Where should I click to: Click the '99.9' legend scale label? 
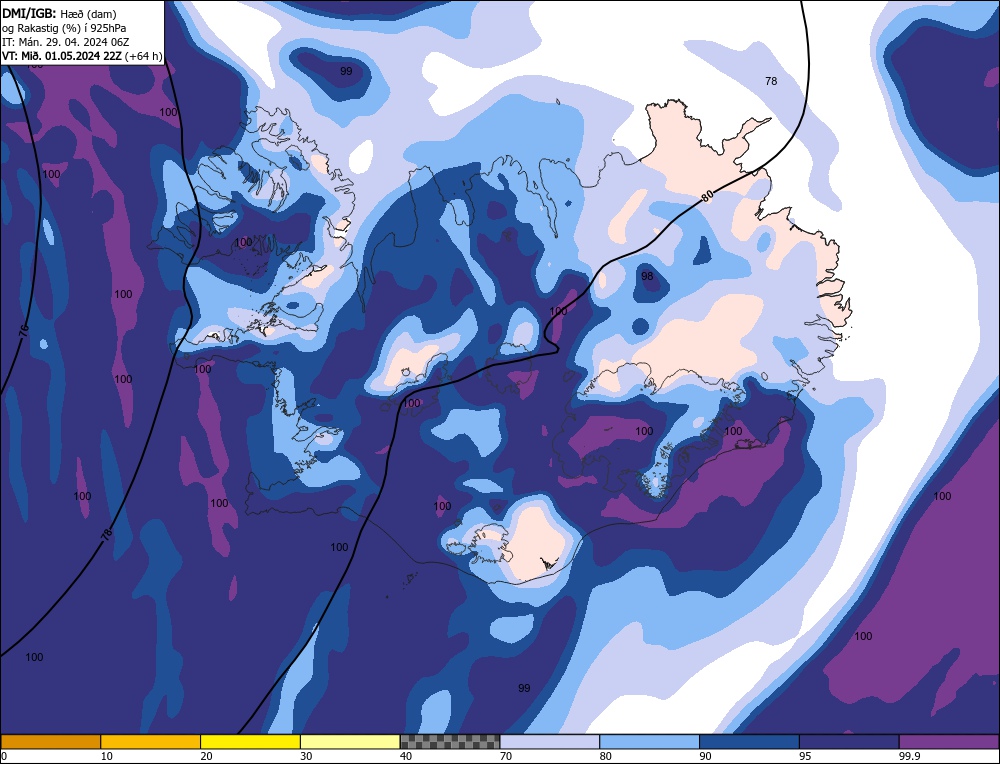(909, 756)
